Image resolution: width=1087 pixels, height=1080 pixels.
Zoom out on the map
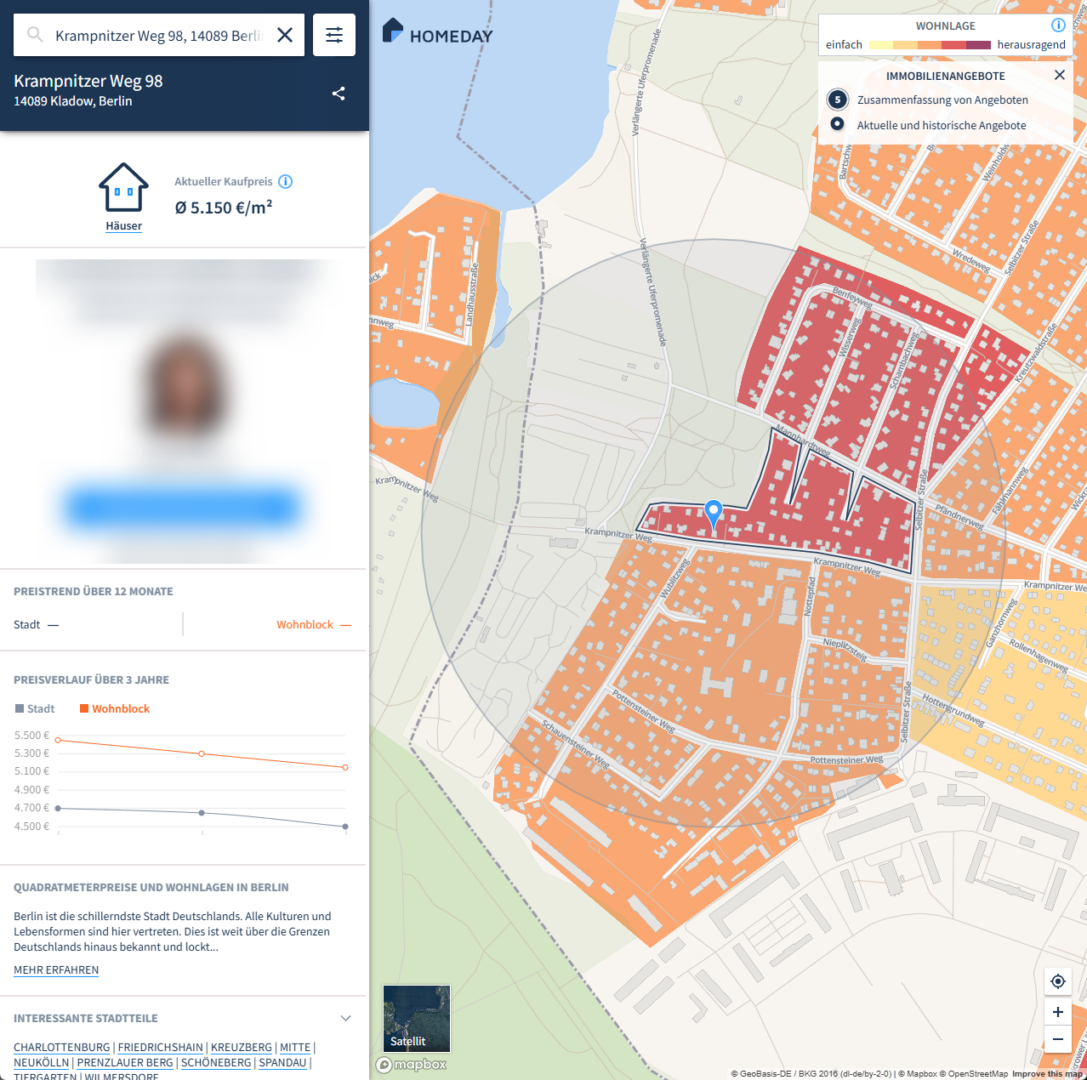coord(1058,1040)
